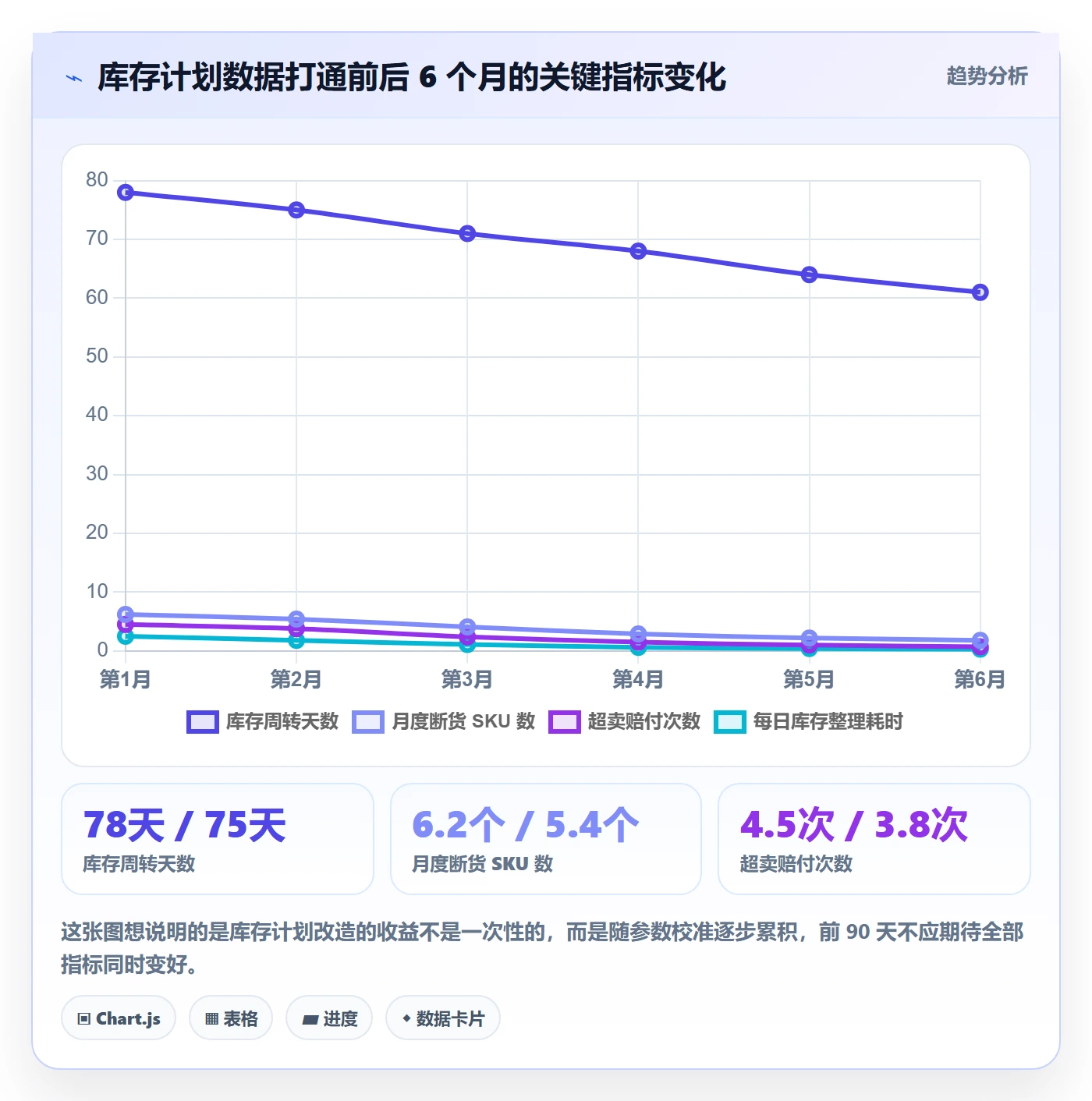This screenshot has width=1092, height=1101.
Task: Click the 月度断货 SKU 数 caption in the stat card
Action: point(483,864)
